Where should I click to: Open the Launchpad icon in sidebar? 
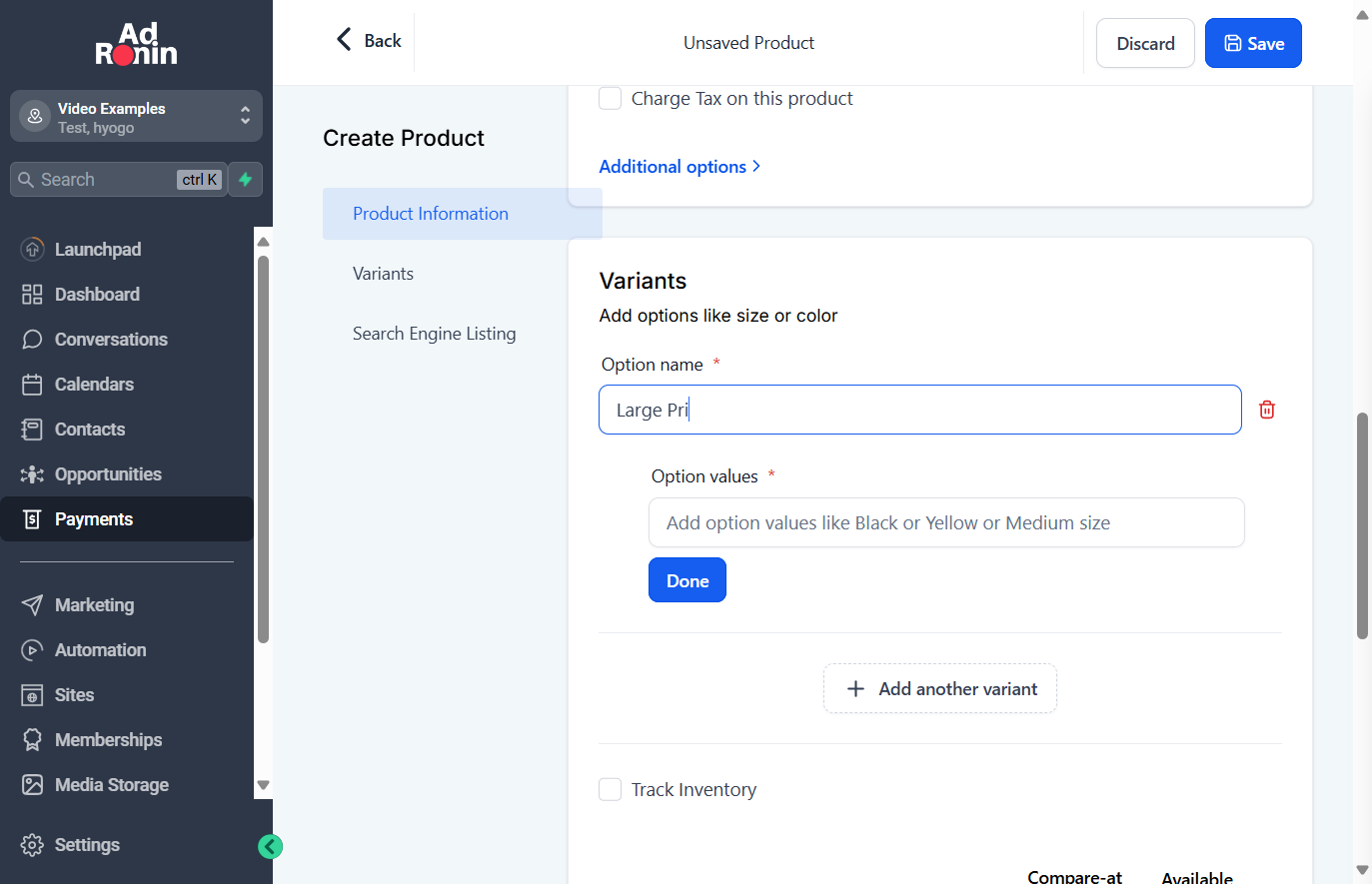(x=32, y=249)
